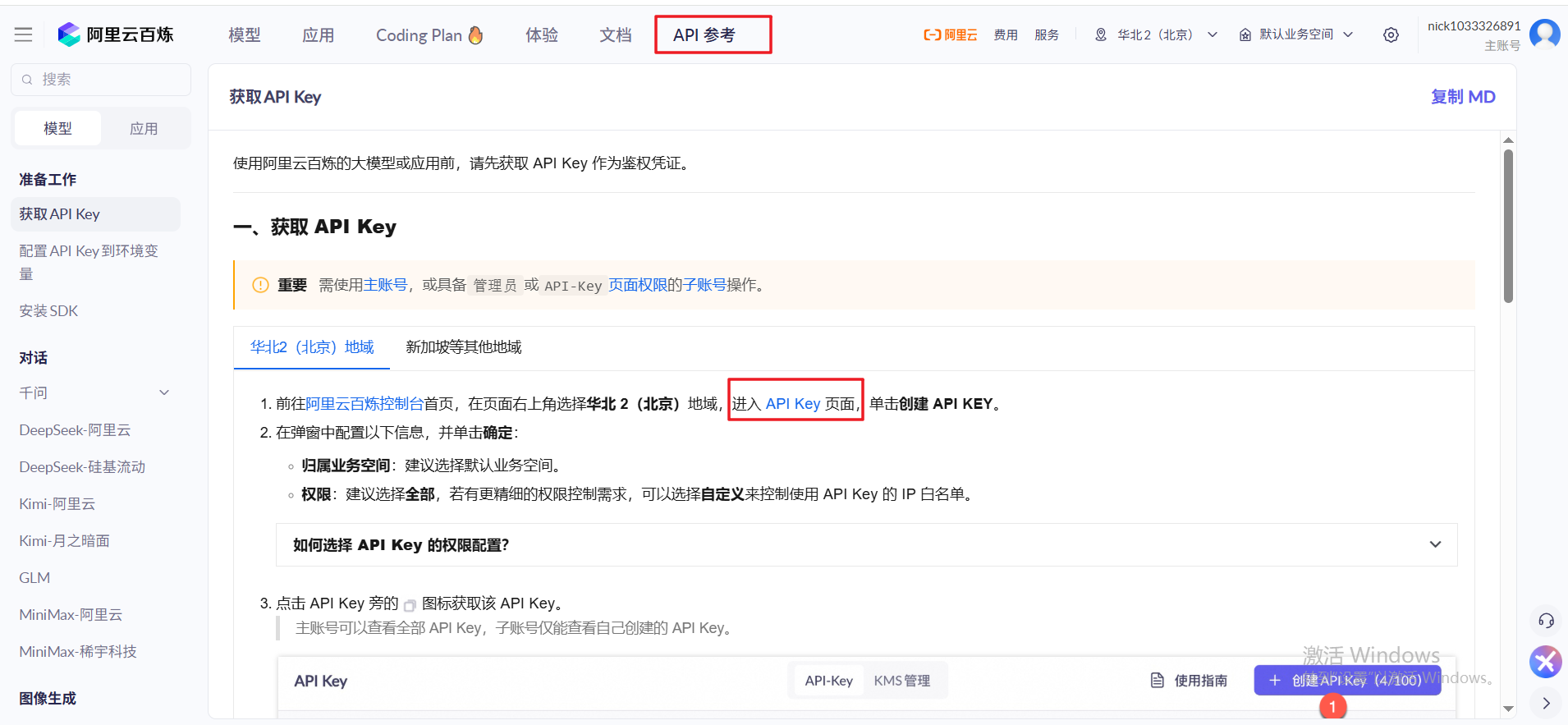
Task: Open DeepSeek-阿里云 sidebar item
Action: pyautogui.click(x=76, y=430)
